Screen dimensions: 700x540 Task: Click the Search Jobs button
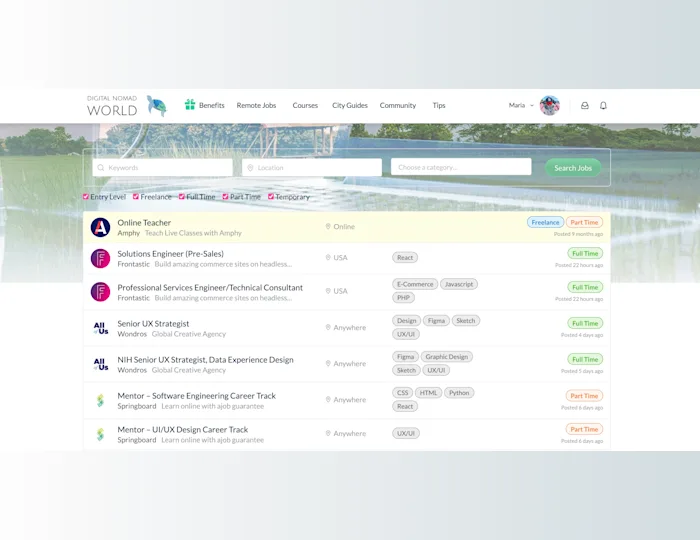(x=573, y=168)
